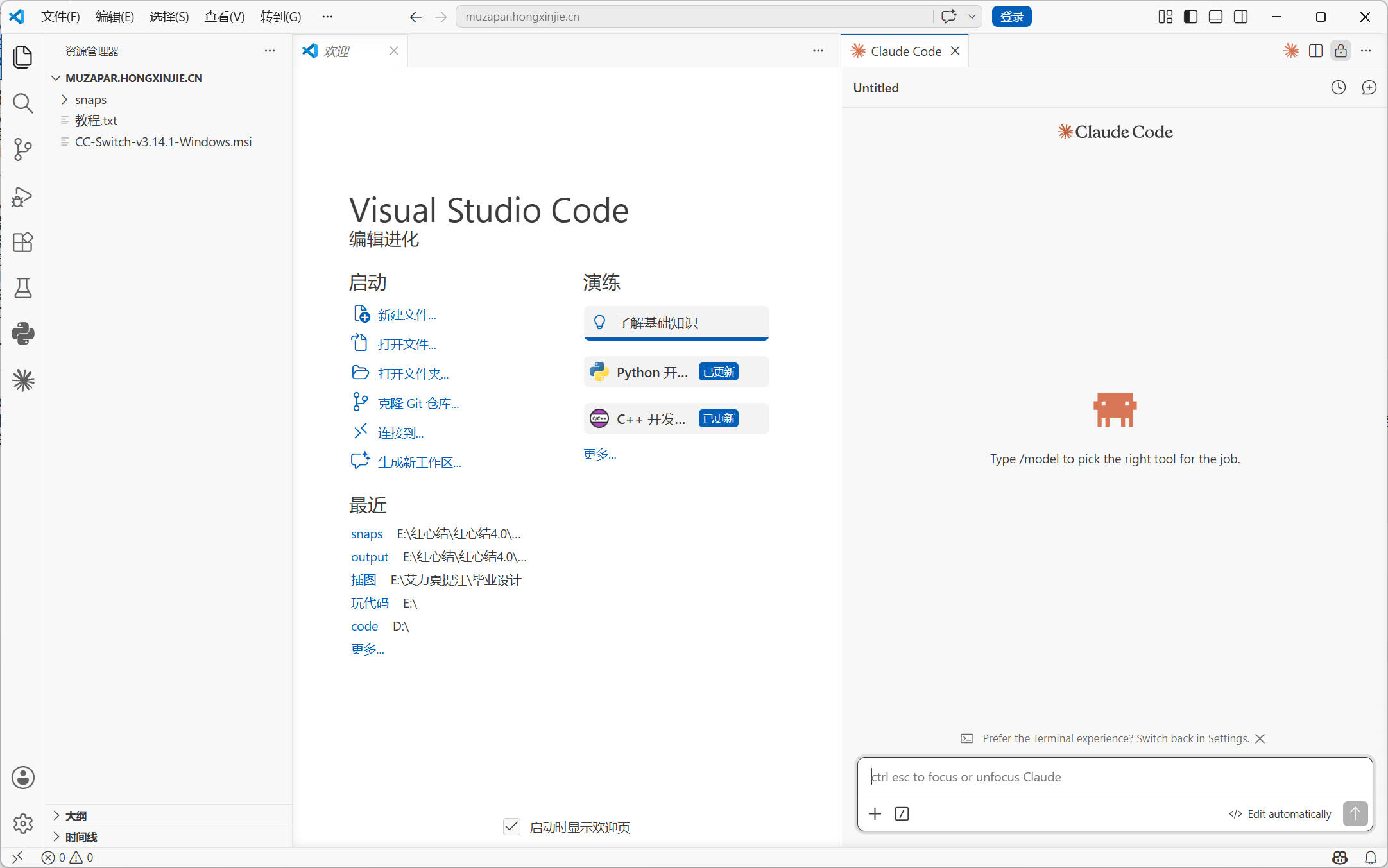The width and height of the screenshot is (1388, 868).
Task: Uncheck show welcome page on startup
Action: pyautogui.click(x=511, y=827)
